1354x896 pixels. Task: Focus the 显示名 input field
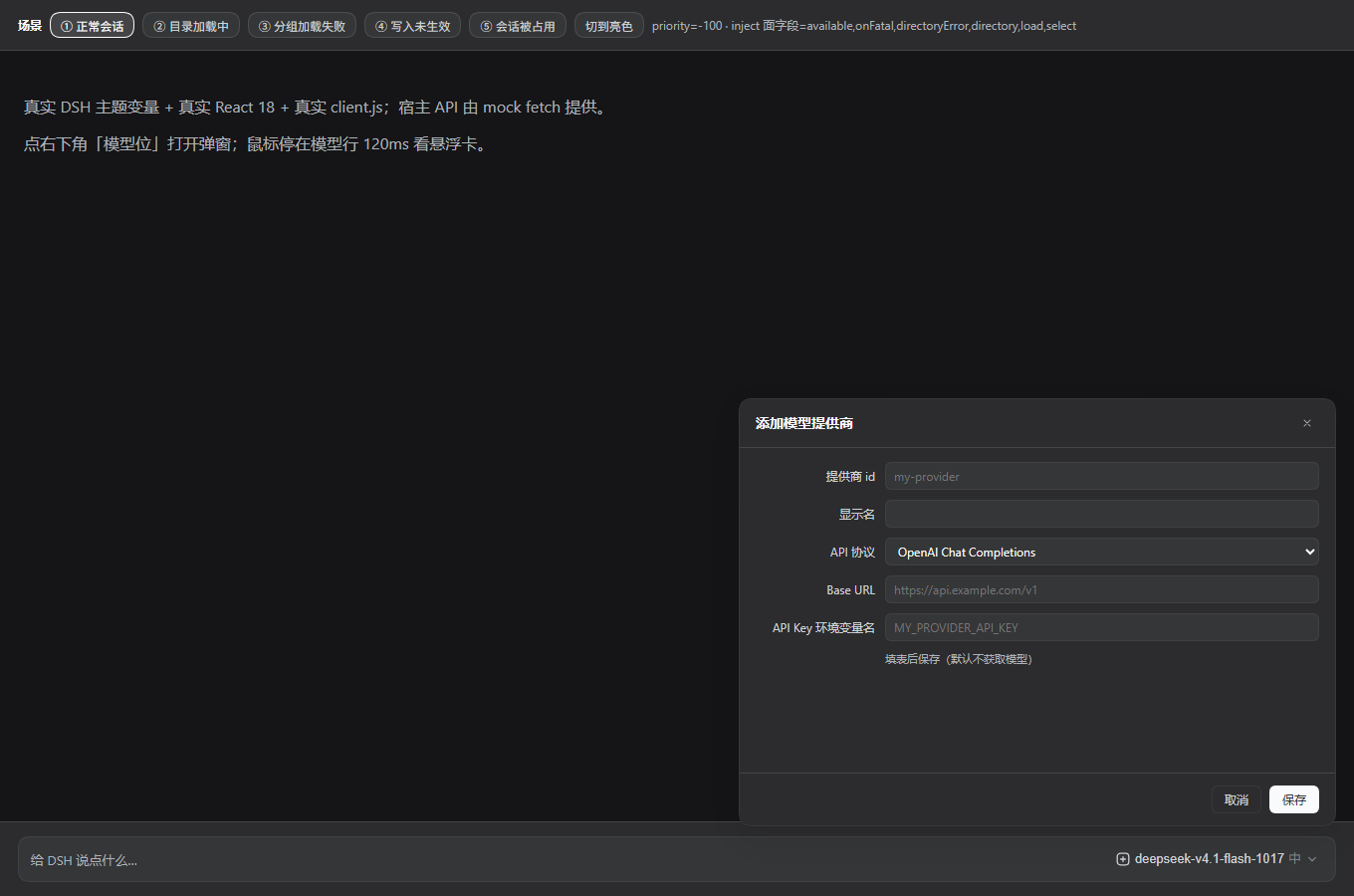pyautogui.click(x=1101, y=514)
